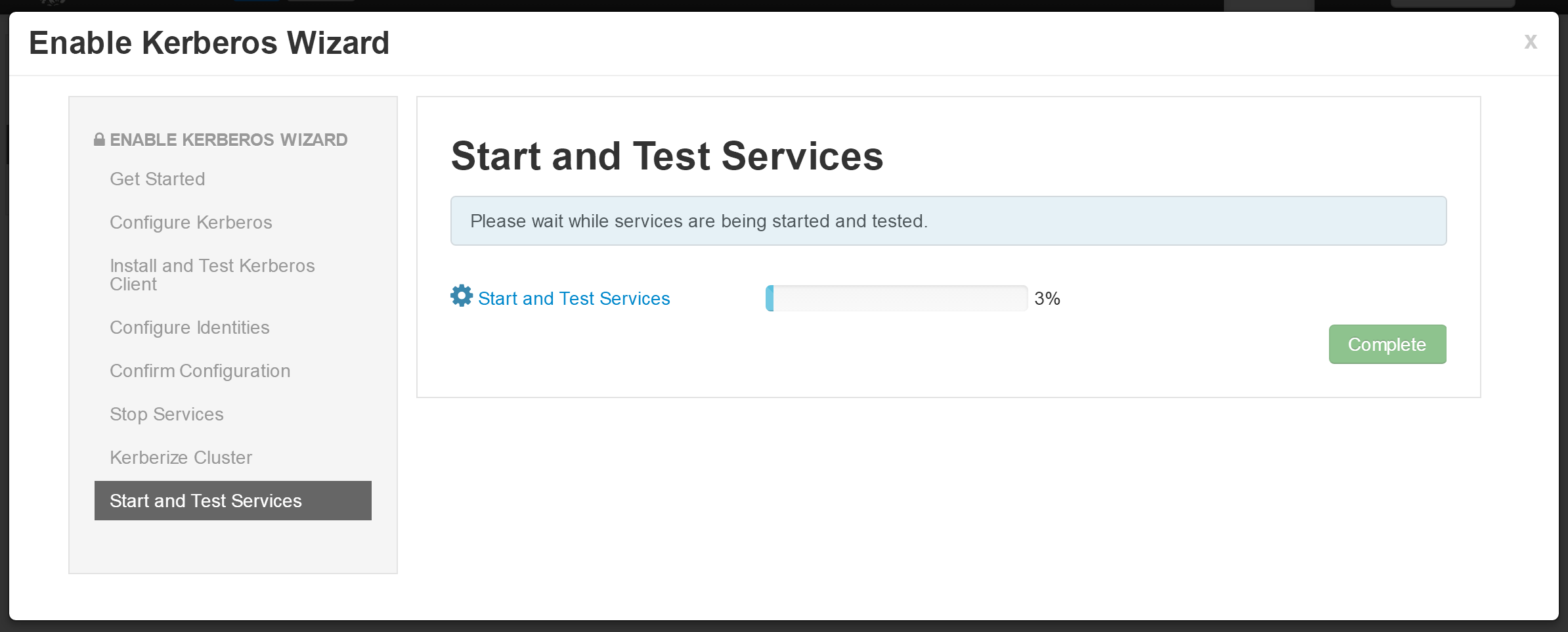Click the highlighted Start and Test Services step
1568x632 pixels.
coord(233,501)
